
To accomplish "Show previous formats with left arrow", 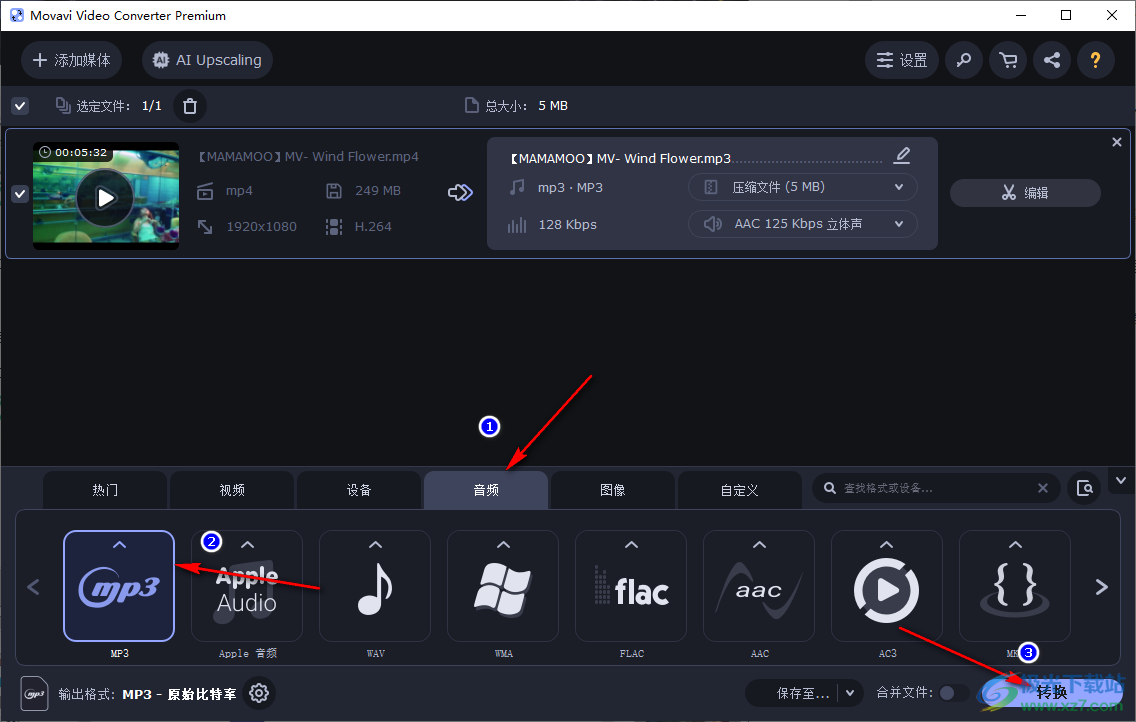I will (33, 586).
